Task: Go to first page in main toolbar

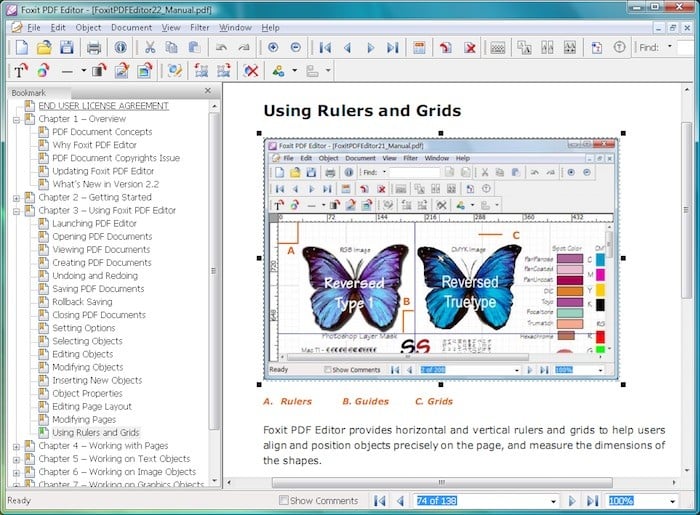Action: pos(325,47)
